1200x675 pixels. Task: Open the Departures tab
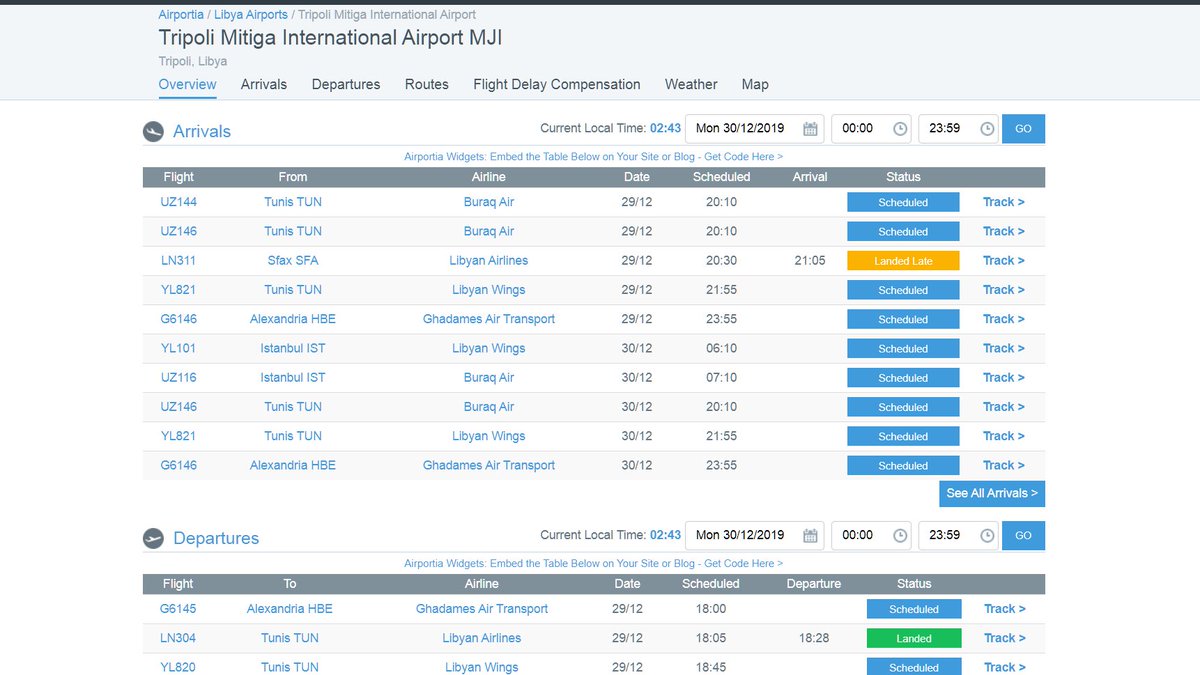(346, 85)
